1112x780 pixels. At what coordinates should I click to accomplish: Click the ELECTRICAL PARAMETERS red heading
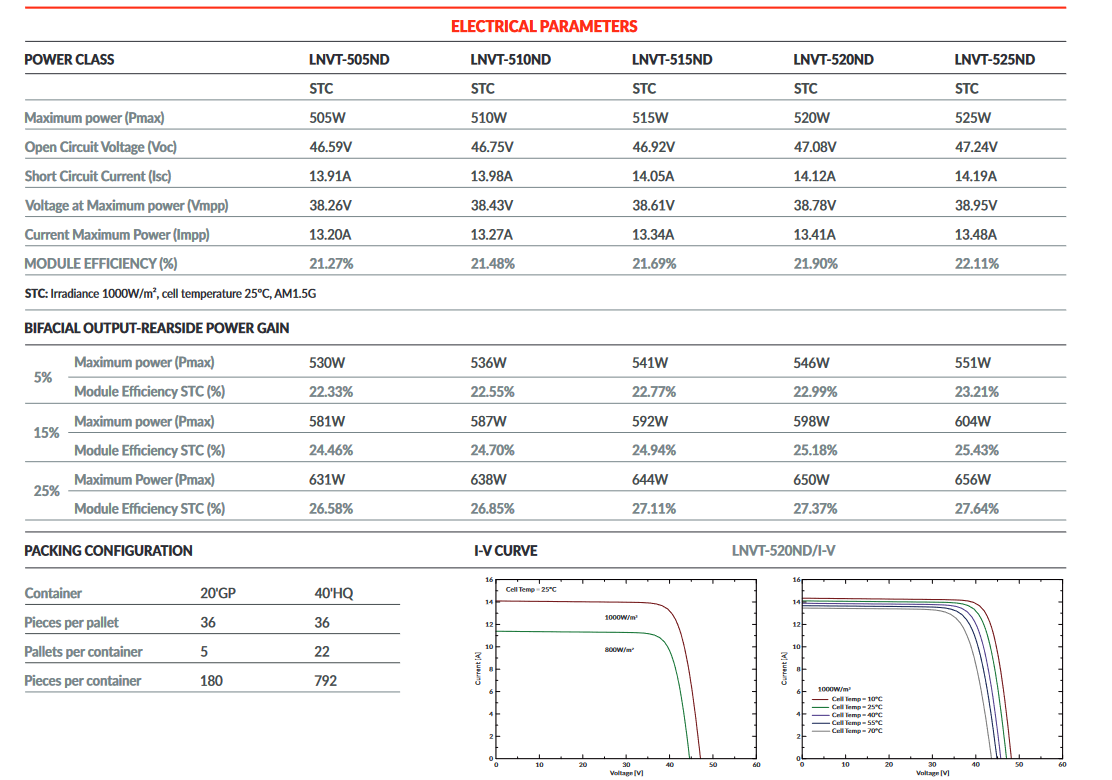544,26
